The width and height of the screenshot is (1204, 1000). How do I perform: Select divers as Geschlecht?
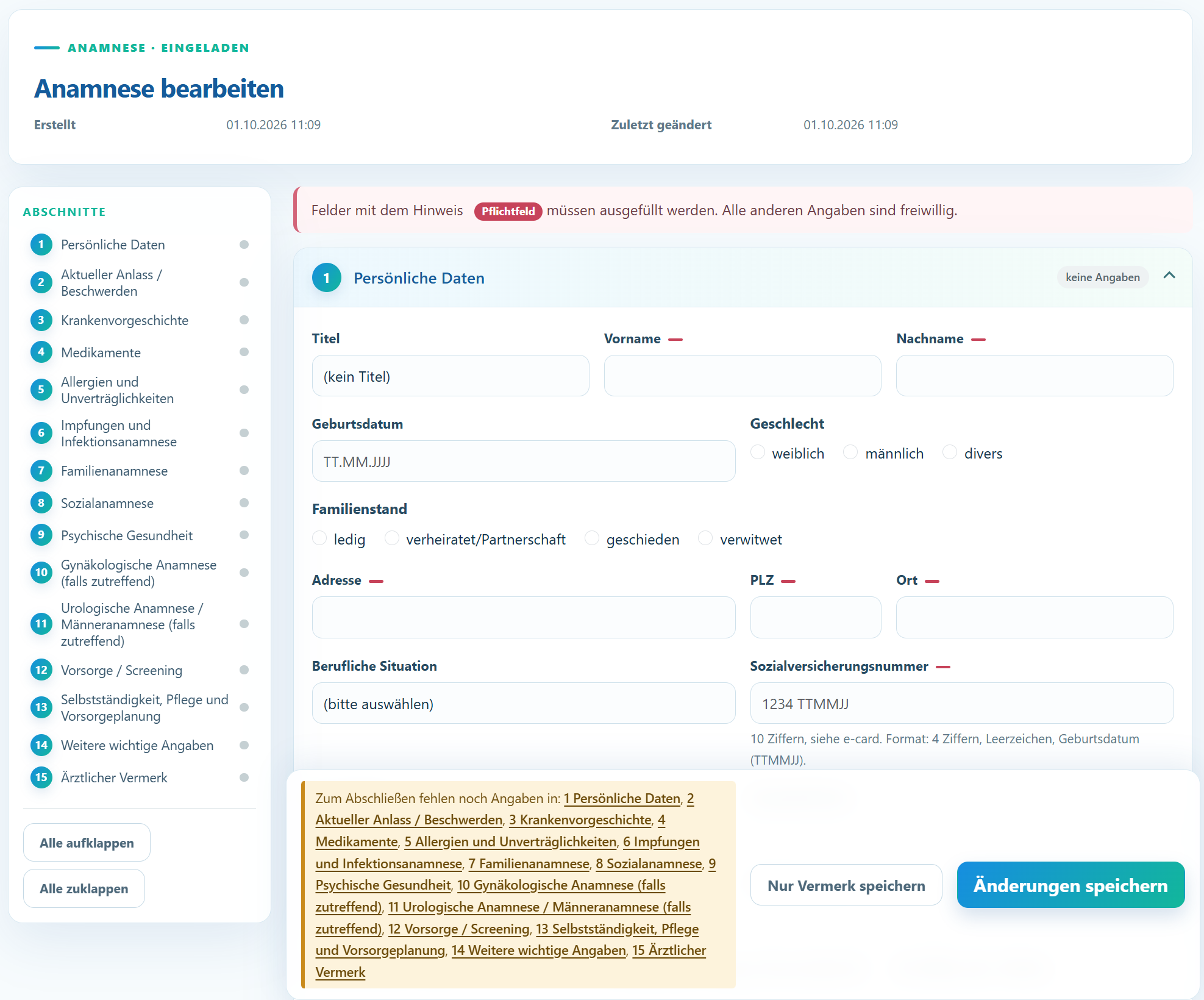(x=950, y=452)
